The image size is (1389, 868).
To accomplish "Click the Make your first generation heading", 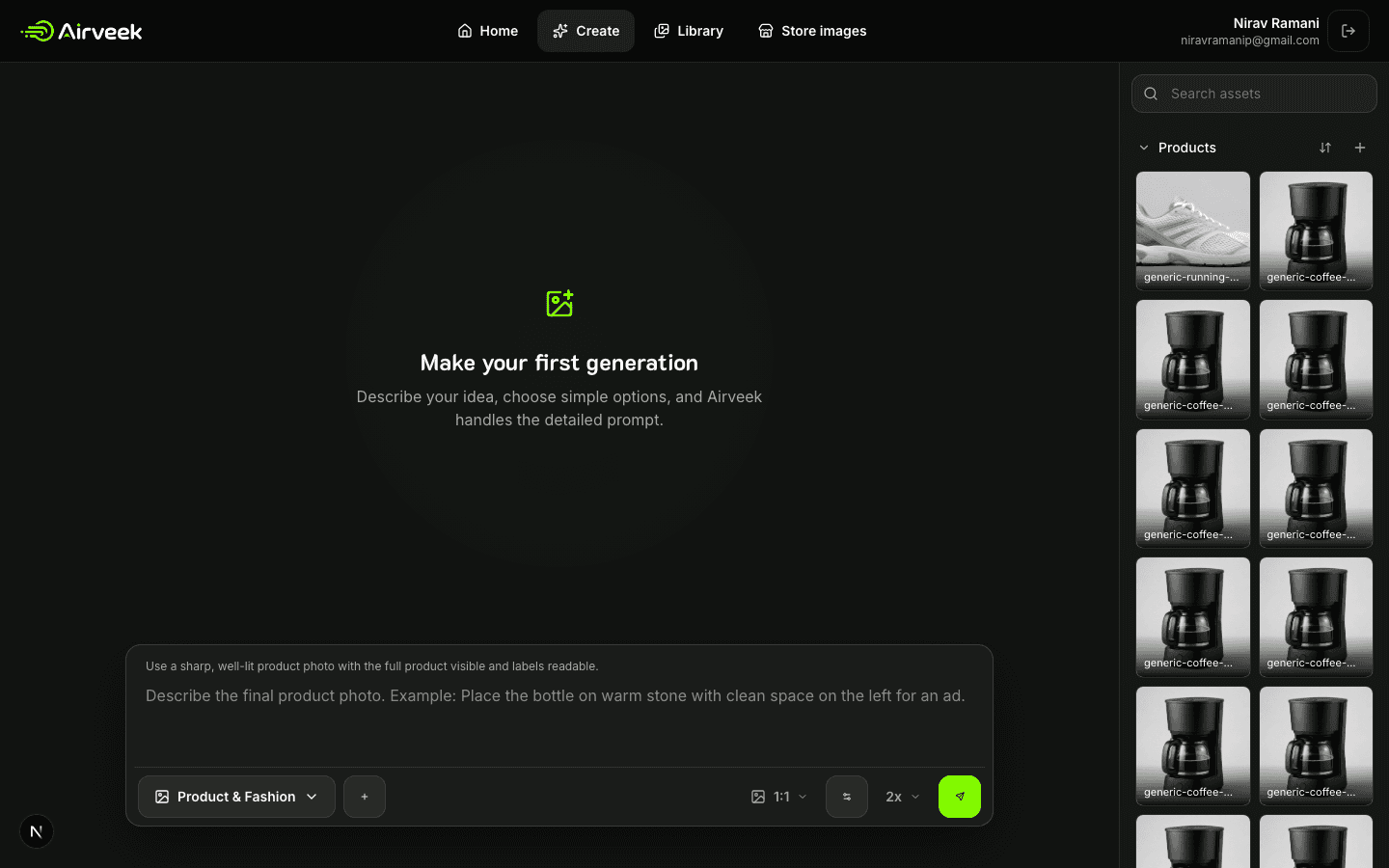I will pyautogui.click(x=559, y=363).
